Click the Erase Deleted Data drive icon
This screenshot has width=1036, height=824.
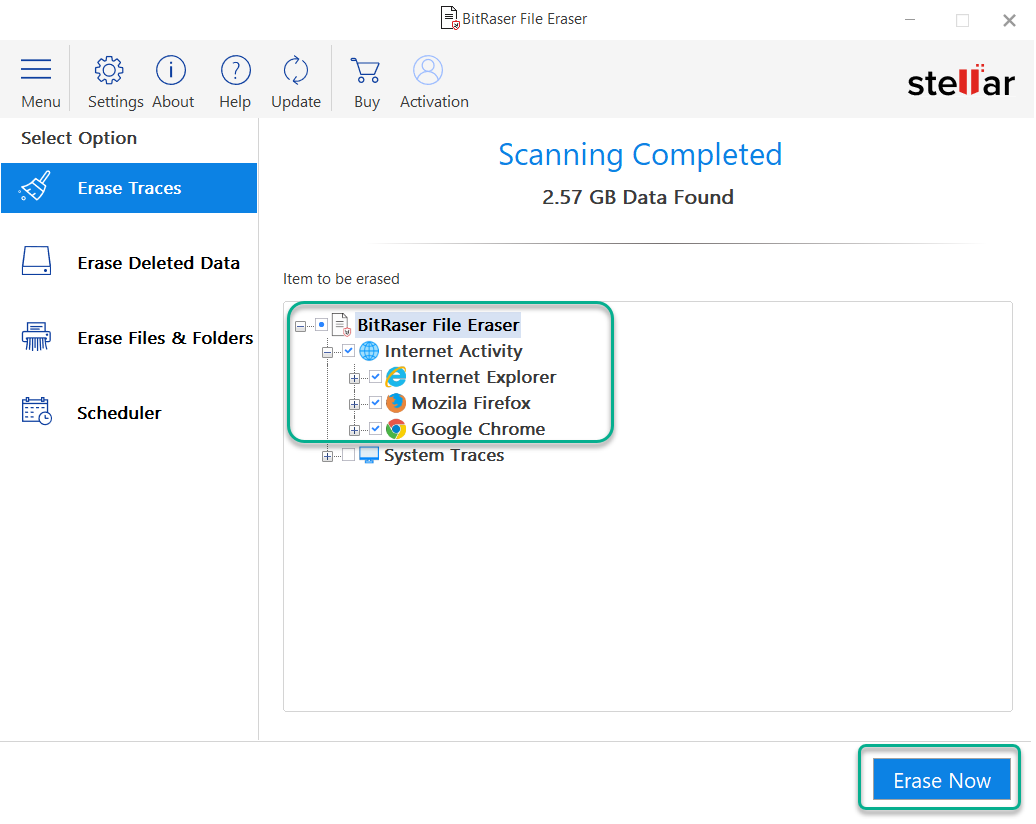(36, 261)
